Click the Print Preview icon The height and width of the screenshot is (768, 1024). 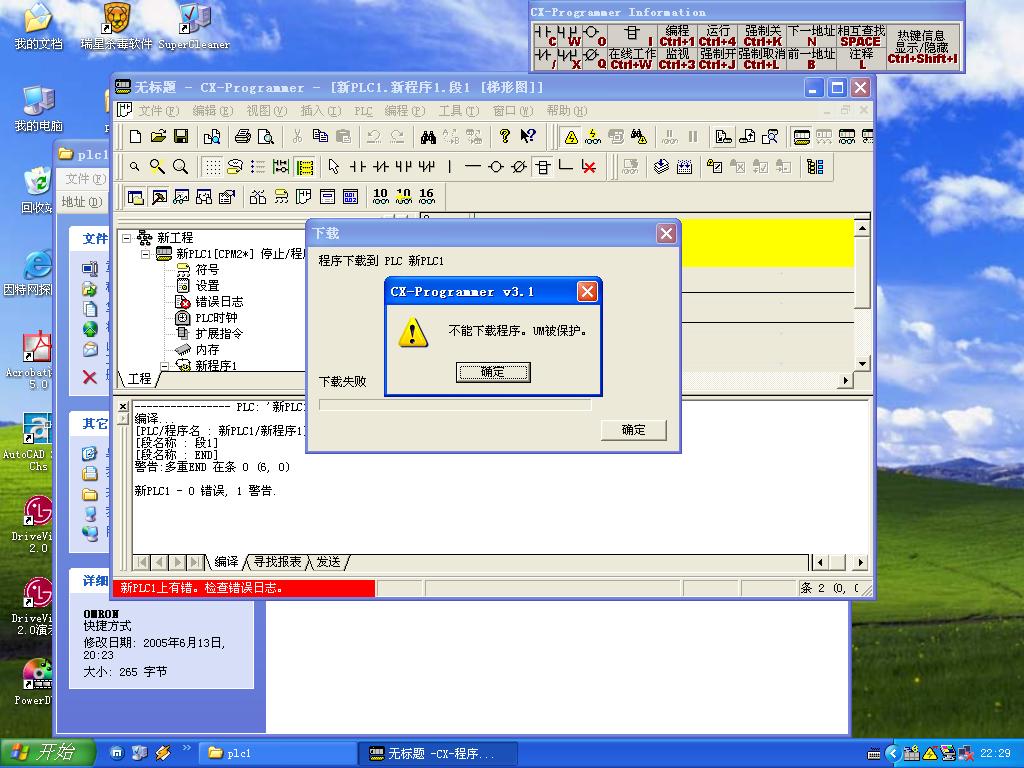click(x=266, y=136)
